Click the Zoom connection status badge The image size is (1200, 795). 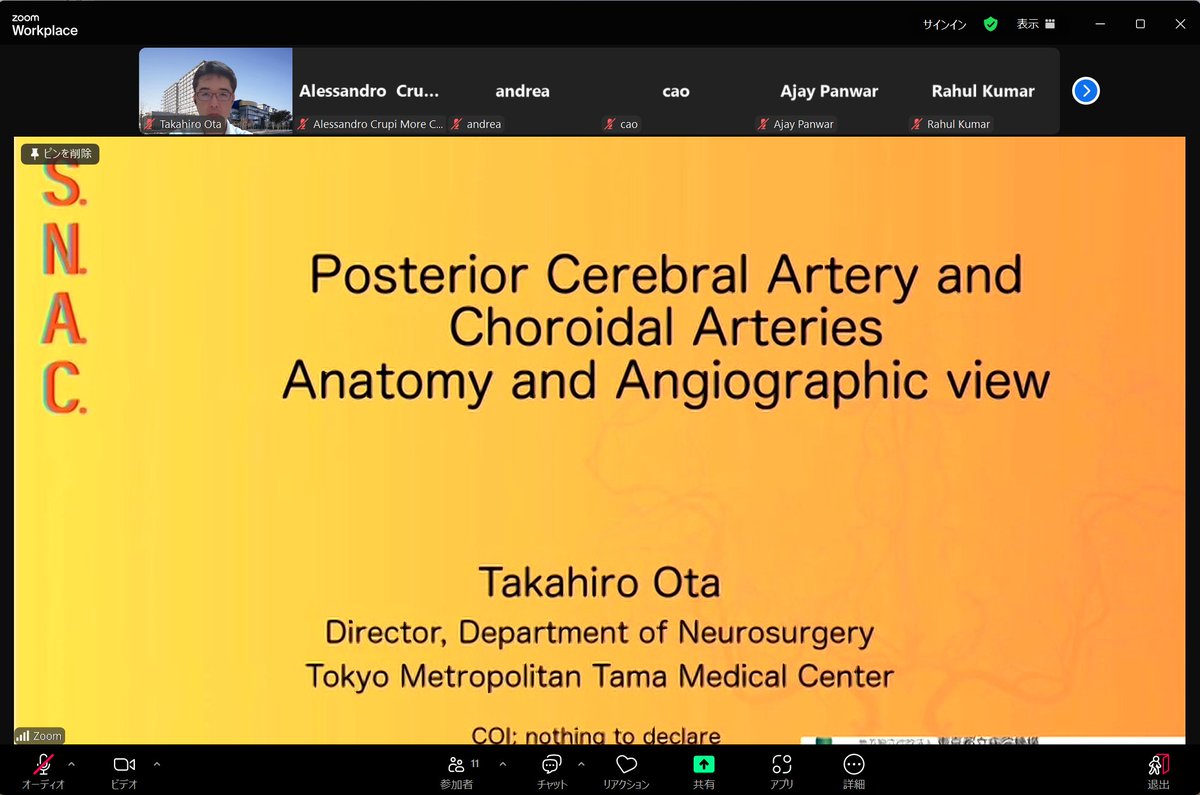[39, 736]
